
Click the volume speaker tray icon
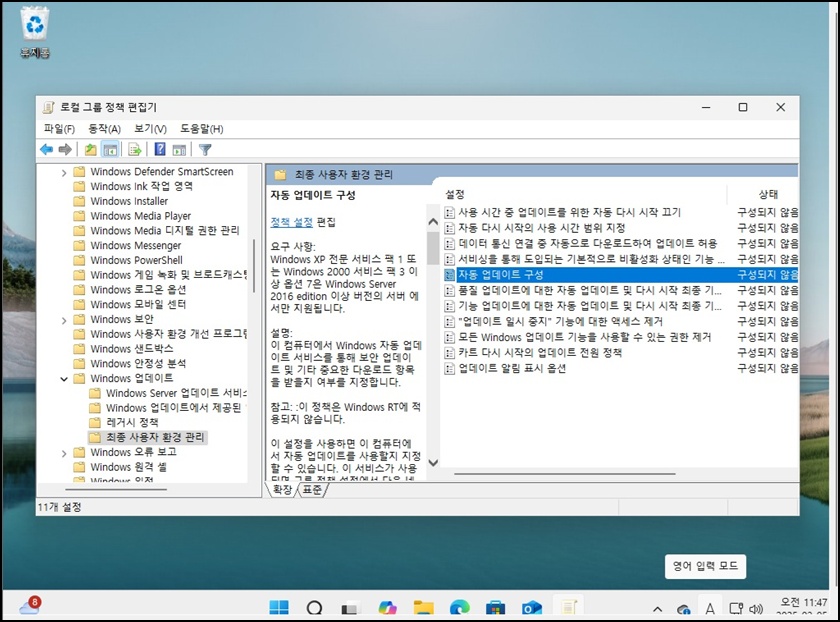tap(756, 609)
